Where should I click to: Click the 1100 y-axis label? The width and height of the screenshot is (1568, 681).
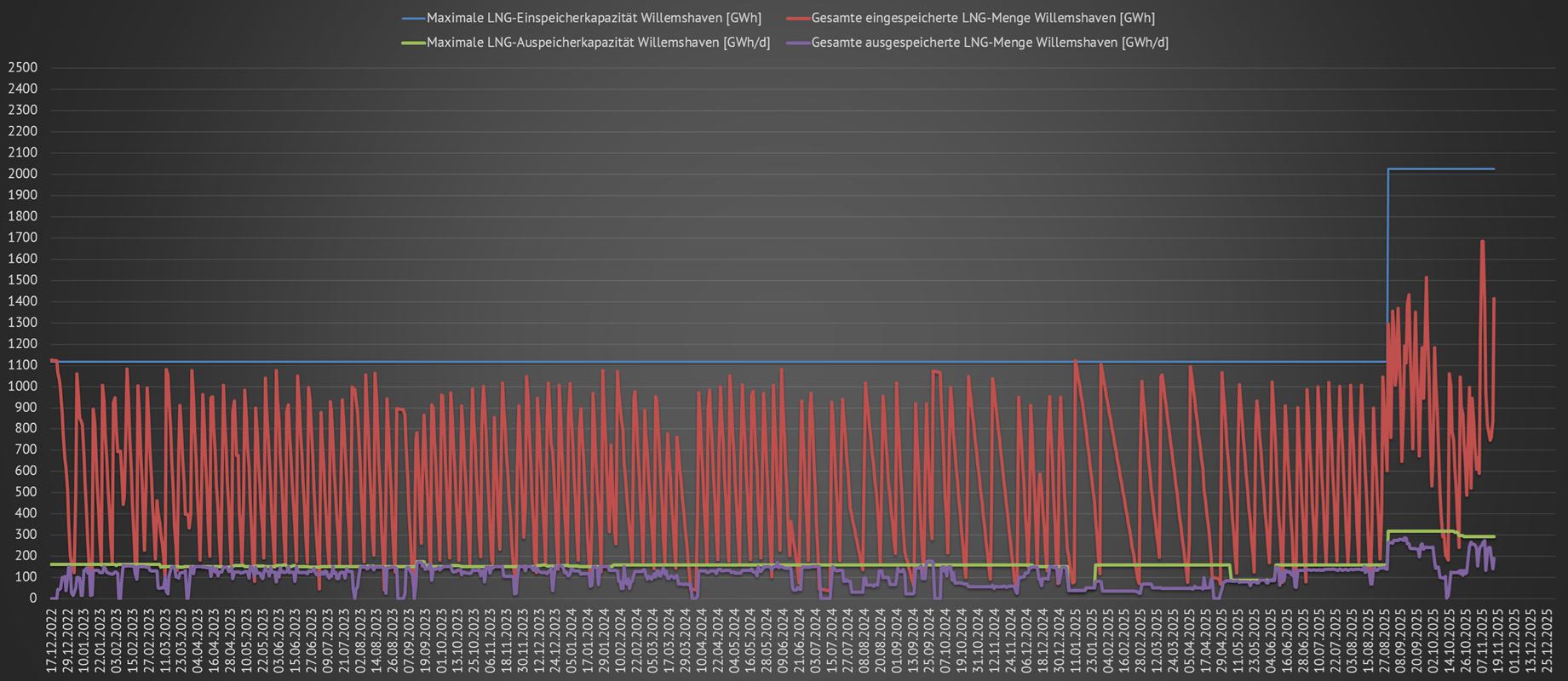click(x=22, y=365)
